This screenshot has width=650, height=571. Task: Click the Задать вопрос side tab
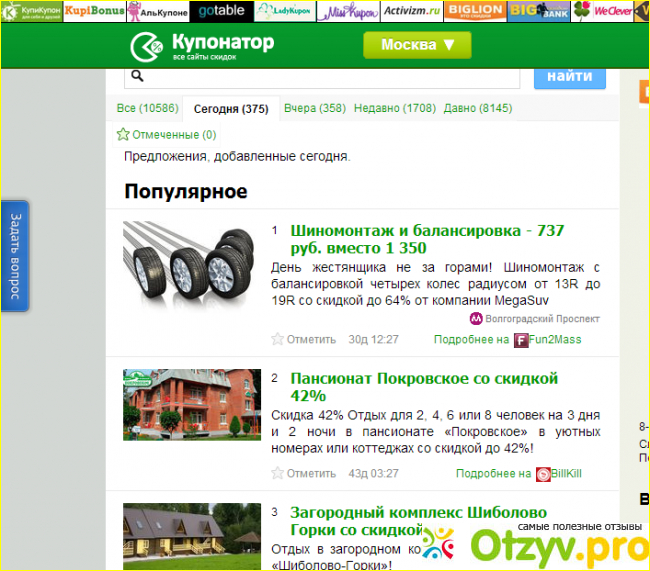(x=14, y=256)
